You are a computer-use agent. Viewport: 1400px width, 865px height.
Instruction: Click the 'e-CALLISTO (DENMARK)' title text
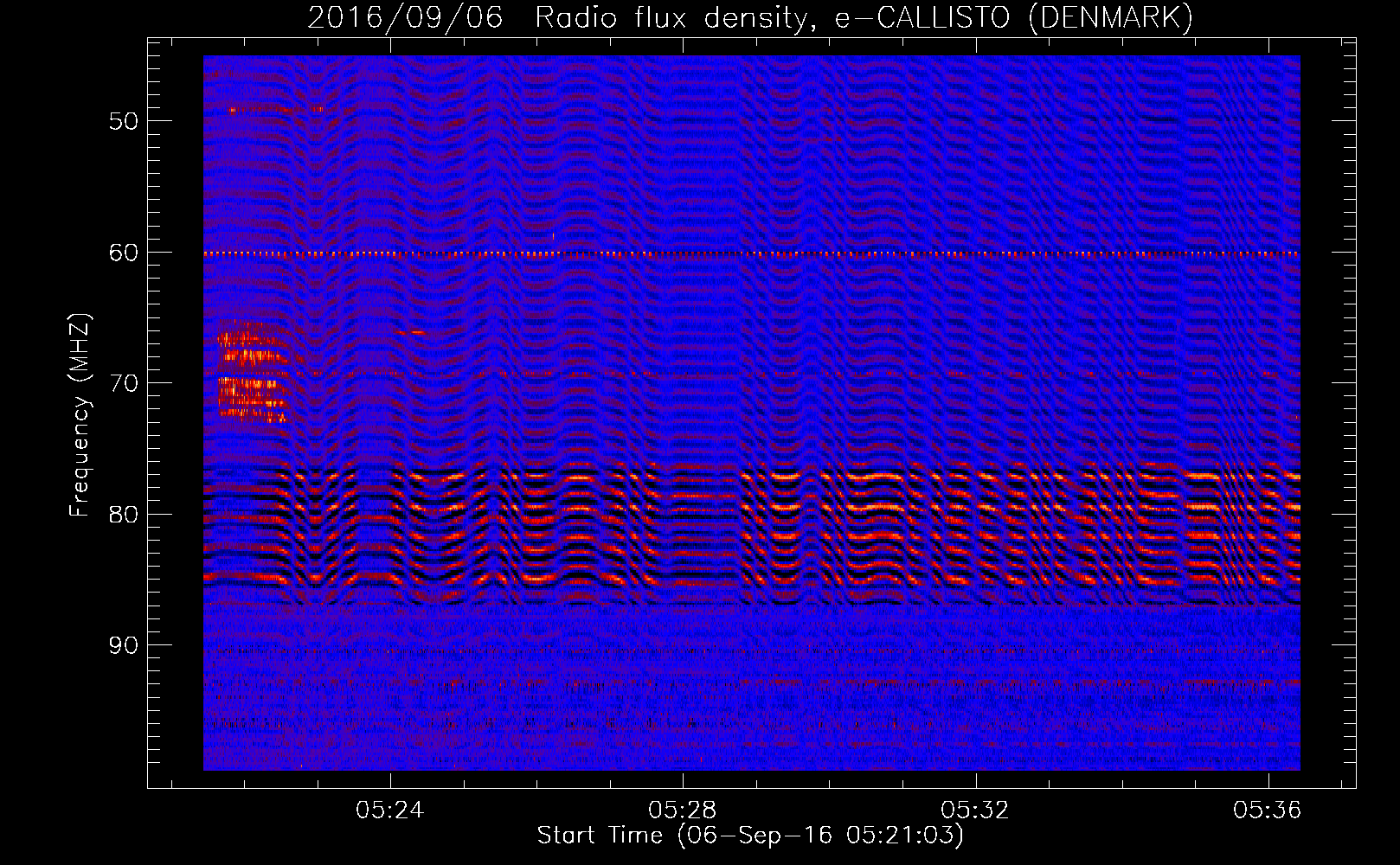point(1013,18)
